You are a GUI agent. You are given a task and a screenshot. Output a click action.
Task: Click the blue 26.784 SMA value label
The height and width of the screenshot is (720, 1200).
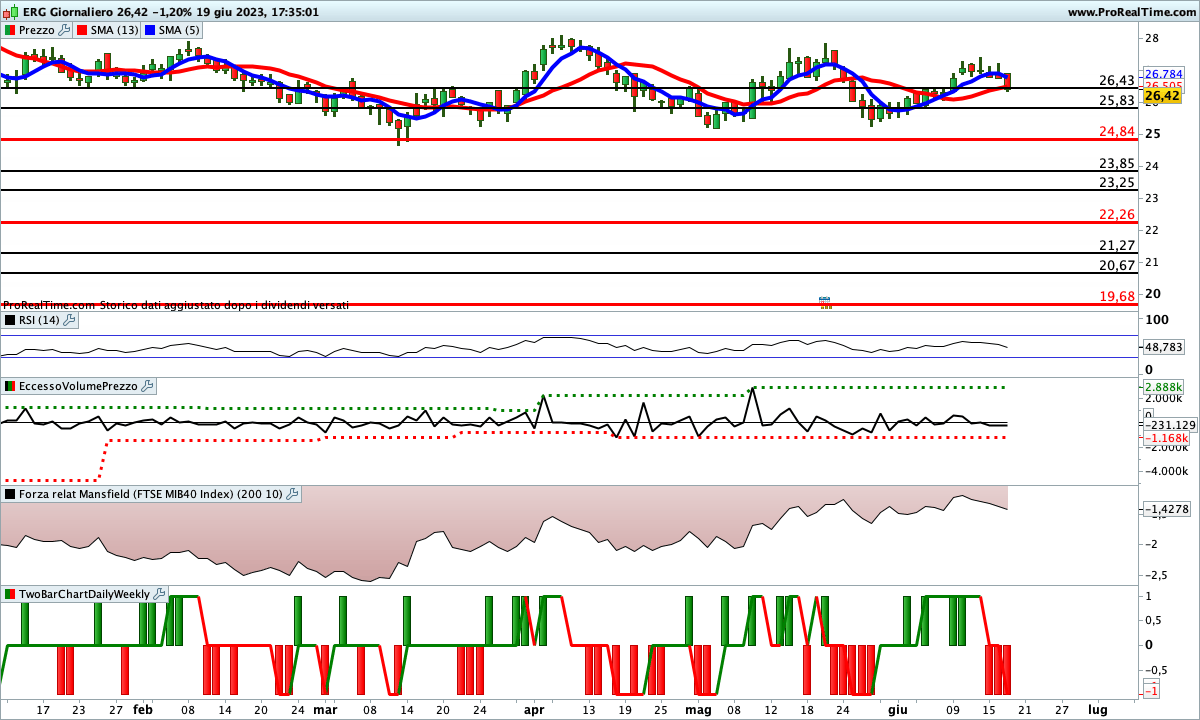(x=1163, y=74)
